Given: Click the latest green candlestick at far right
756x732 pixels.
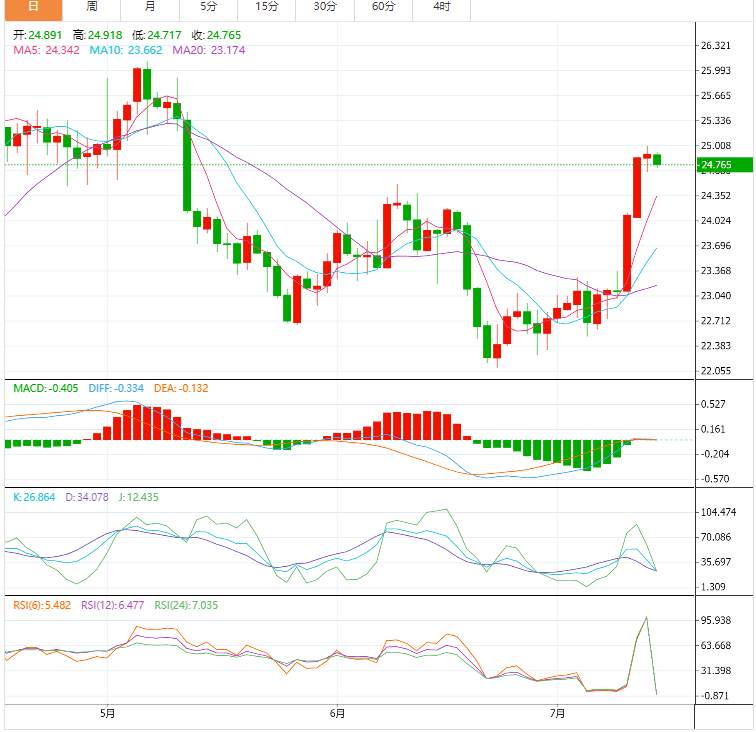Looking at the screenshot, I should point(658,159).
